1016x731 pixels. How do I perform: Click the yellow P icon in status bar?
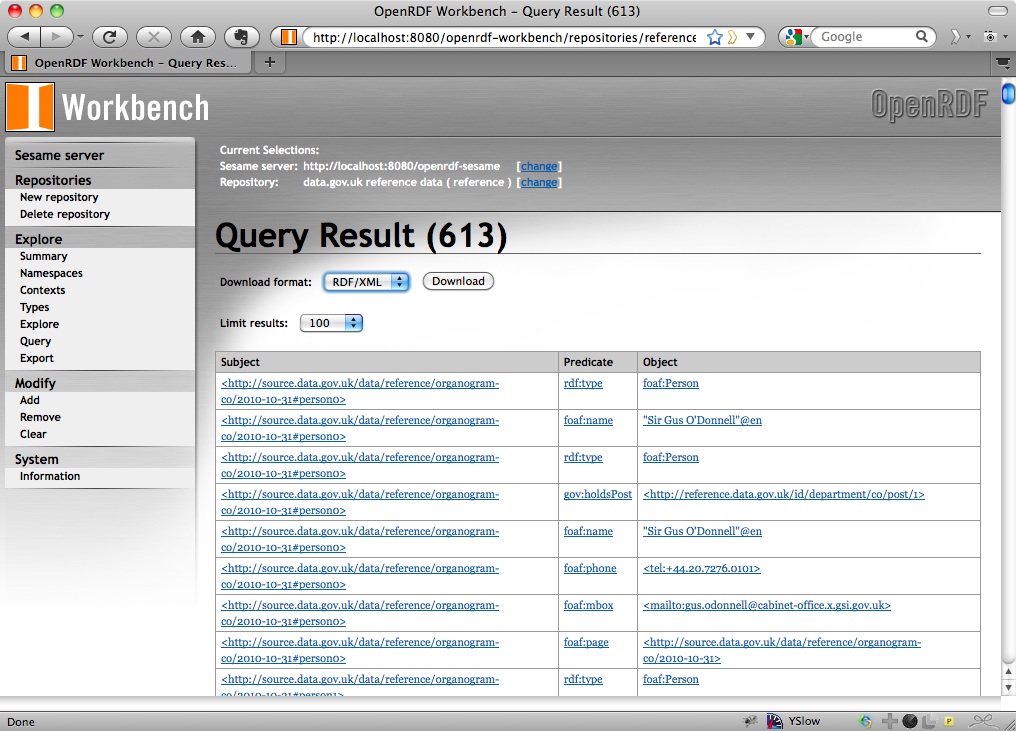pyautogui.click(x=949, y=721)
